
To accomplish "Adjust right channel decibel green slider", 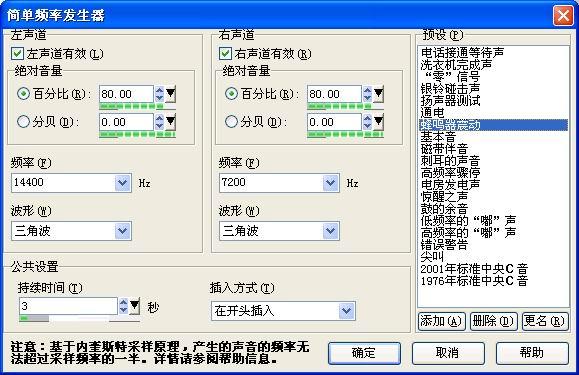I will pos(345,135).
